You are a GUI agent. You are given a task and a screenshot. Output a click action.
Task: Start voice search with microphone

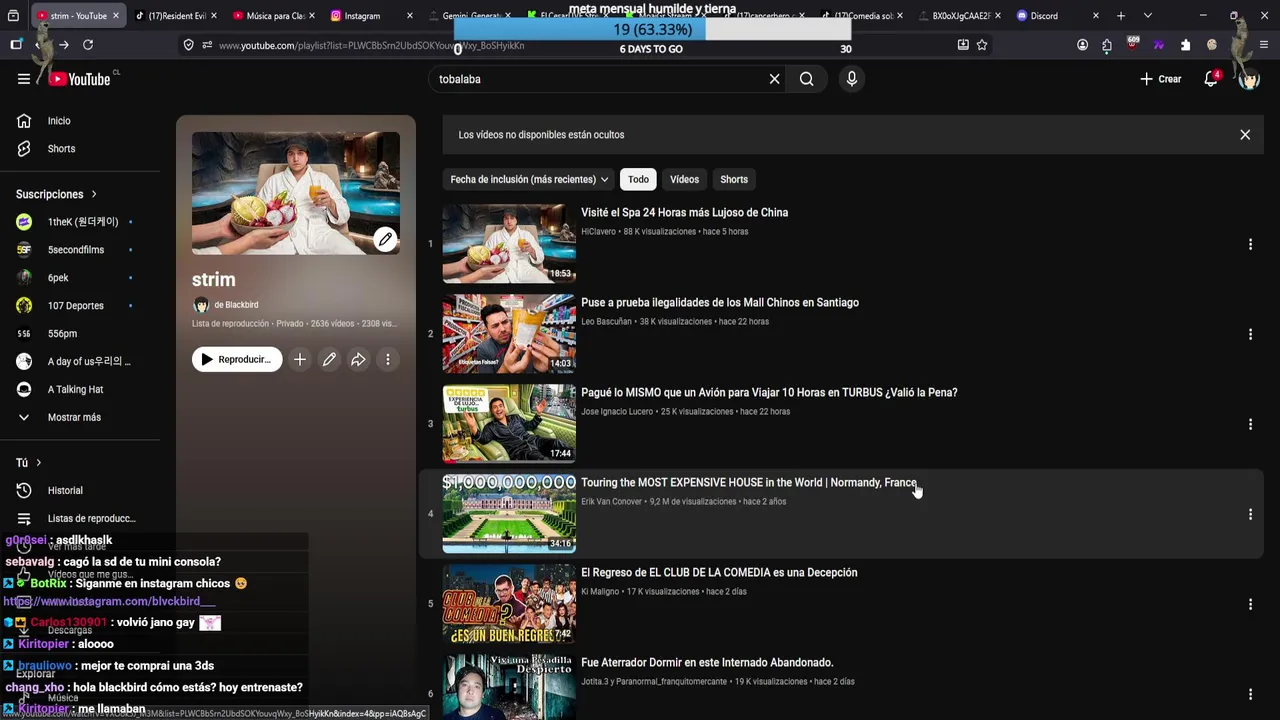[x=851, y=79]
